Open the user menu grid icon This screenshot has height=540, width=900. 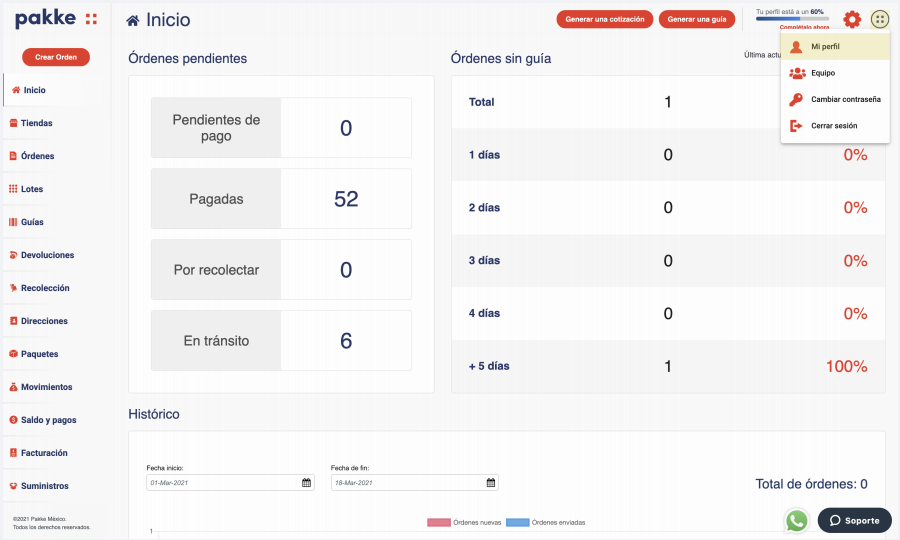[879, 19]
